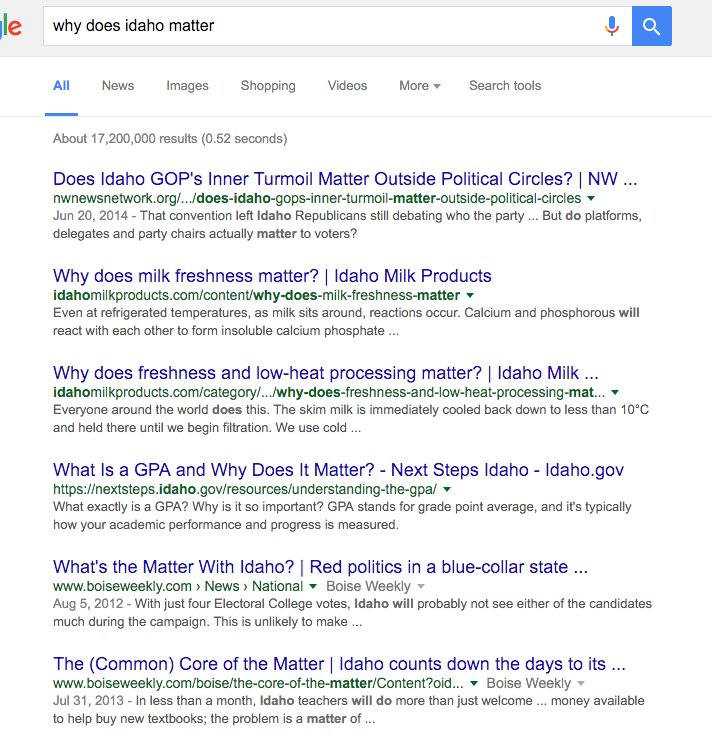
Task: Expand arrow next to why-does-milk-freshness-matter URL
Action: coord(470,295)
